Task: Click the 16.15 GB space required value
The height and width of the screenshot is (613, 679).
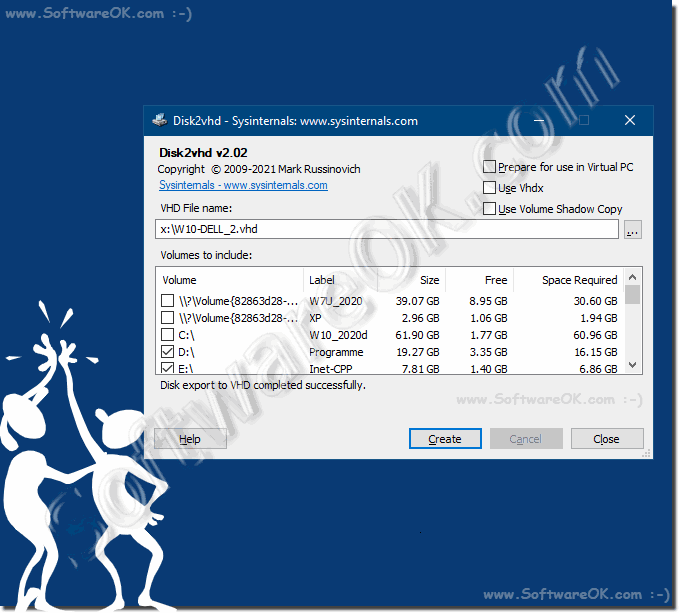Action: point(595,352)
